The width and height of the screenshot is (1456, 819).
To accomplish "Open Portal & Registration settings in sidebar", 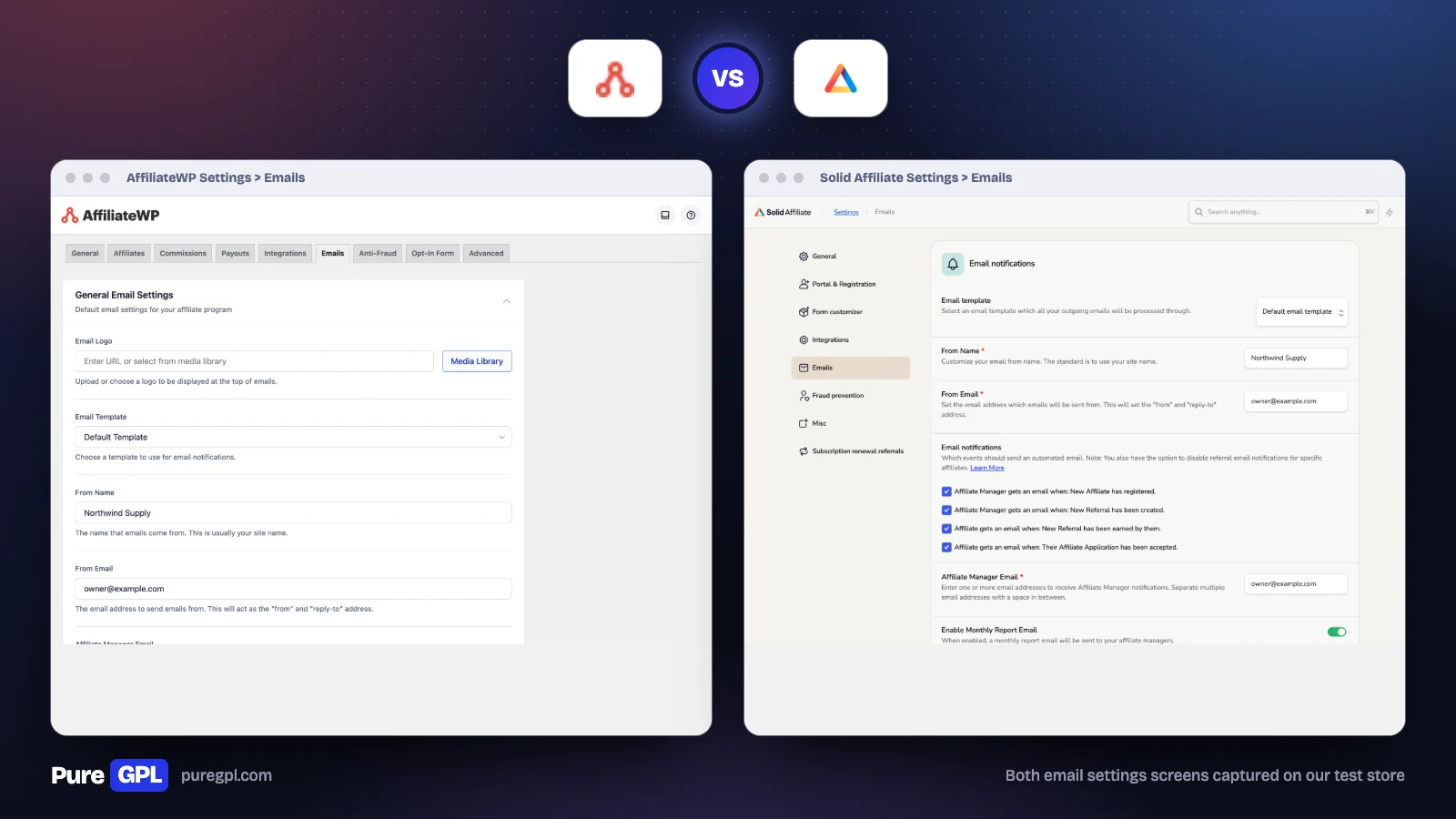I will pyautogui.click(x=850, y=284).
